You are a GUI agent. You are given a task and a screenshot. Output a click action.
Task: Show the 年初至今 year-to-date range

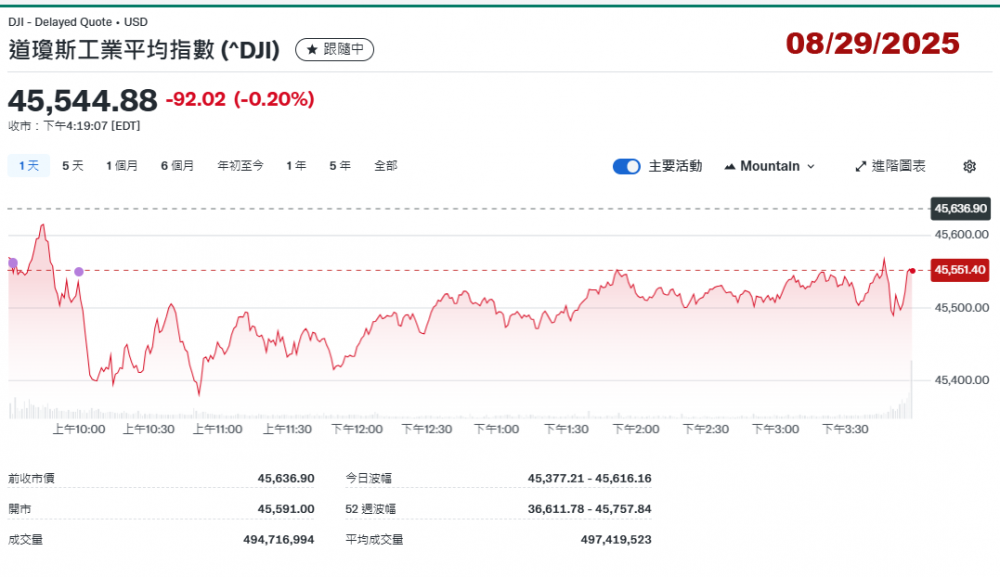click(240, 166)
